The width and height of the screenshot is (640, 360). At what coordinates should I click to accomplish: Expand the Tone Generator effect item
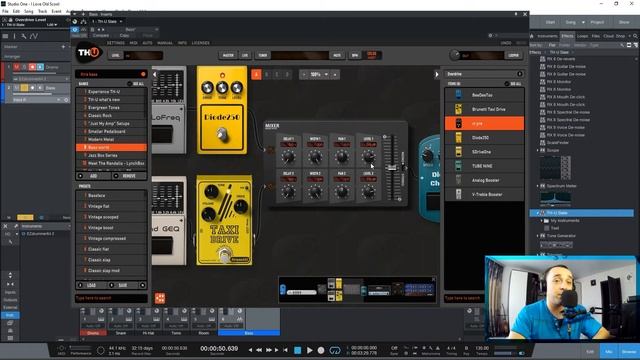(x=538, y=236)
